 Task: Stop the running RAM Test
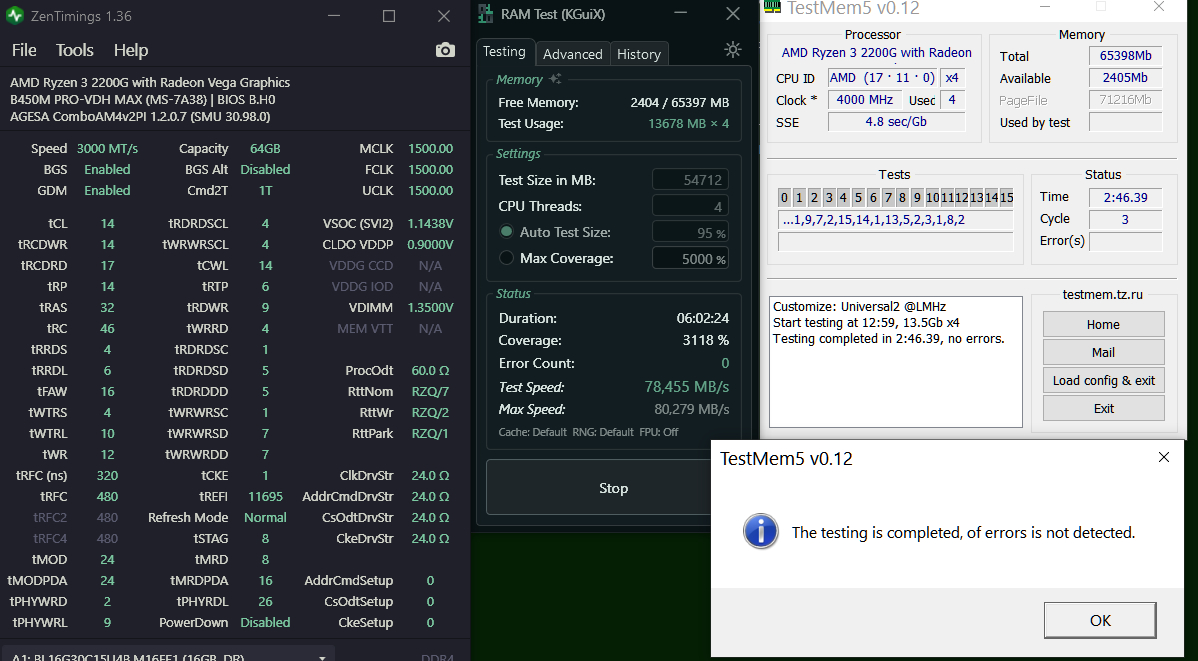point(613,488)
